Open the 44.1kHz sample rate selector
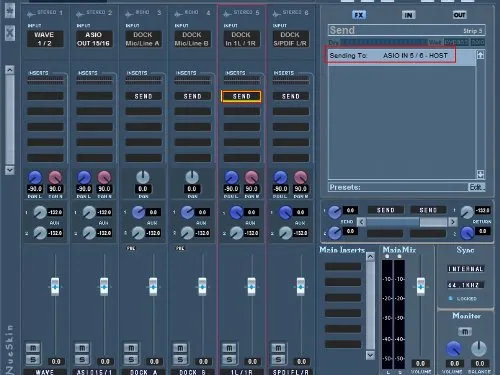 [x=465, y=285]
